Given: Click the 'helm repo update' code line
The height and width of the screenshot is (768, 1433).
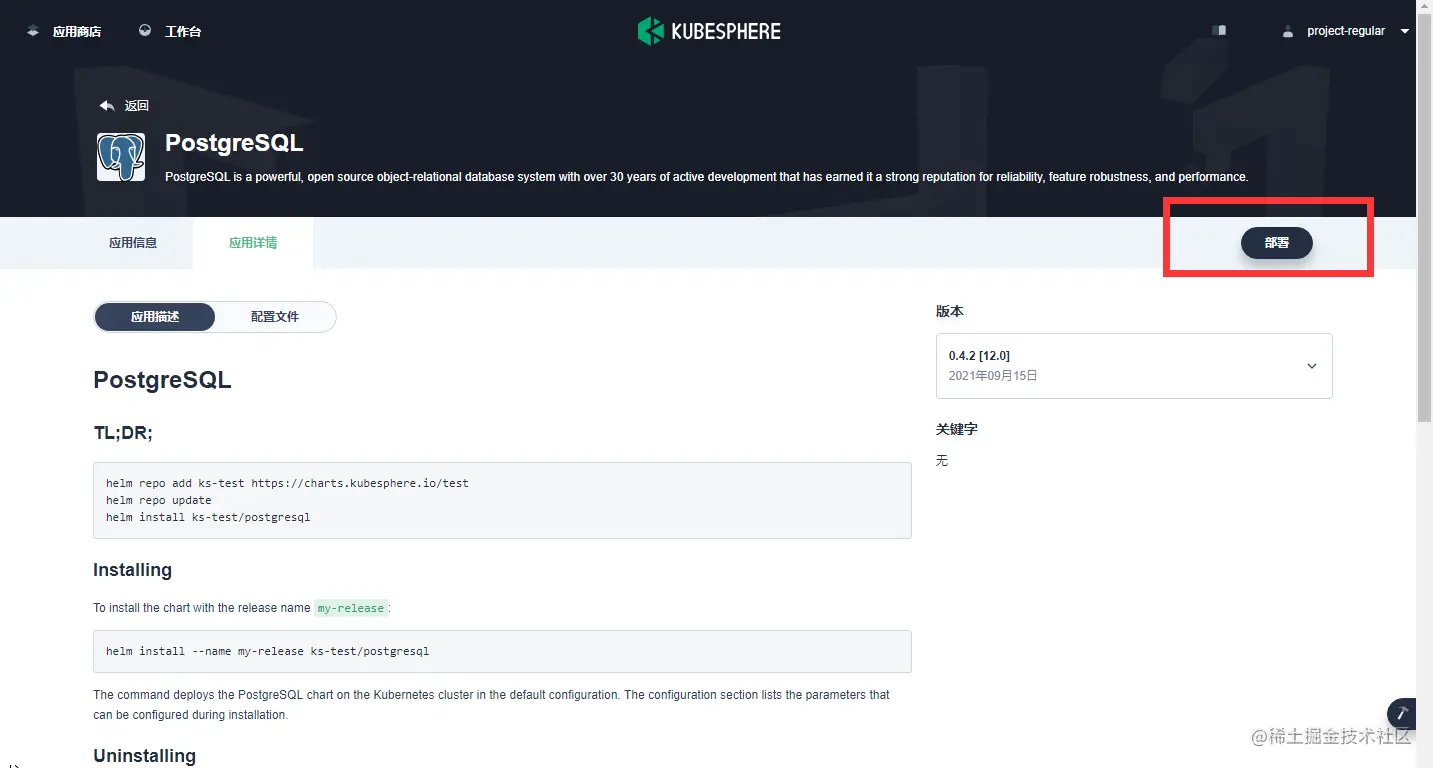Looking at the screenshot, I should [x=159, y=500].
